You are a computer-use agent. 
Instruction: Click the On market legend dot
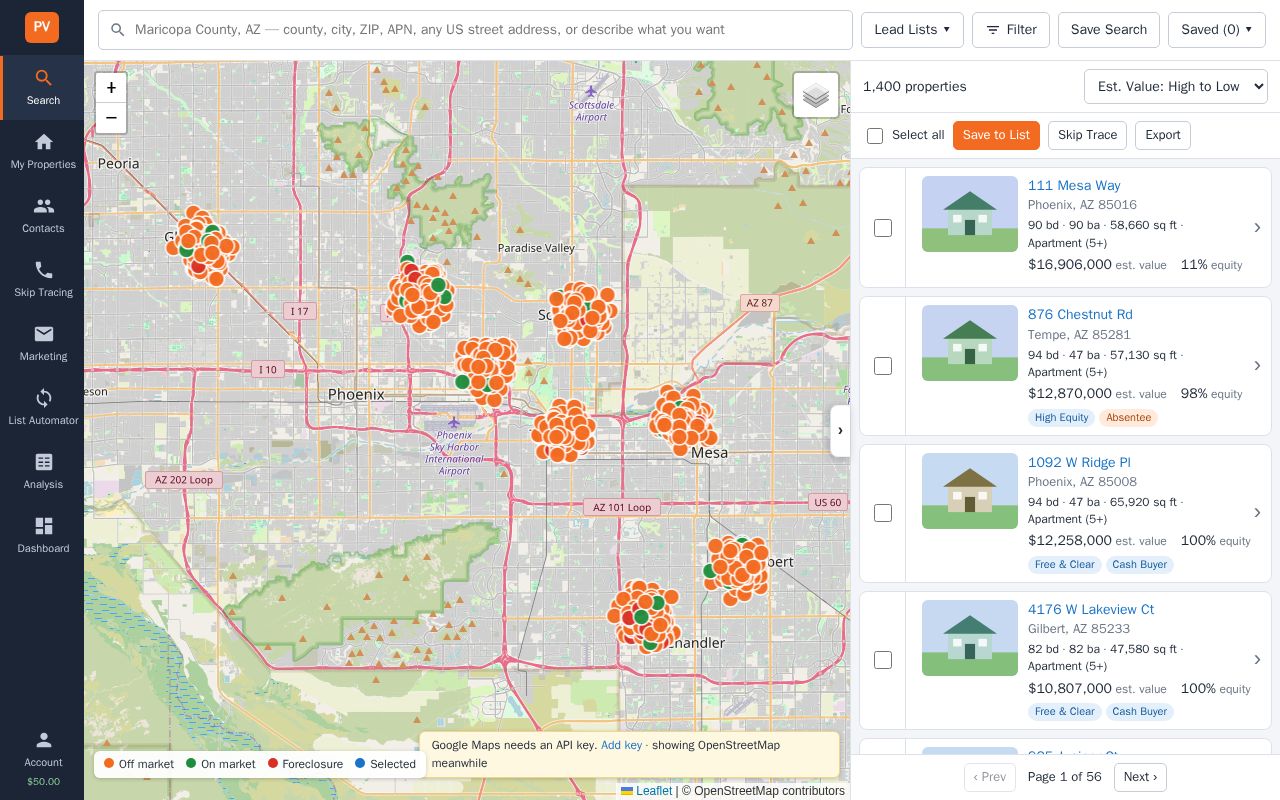point(191,763)
